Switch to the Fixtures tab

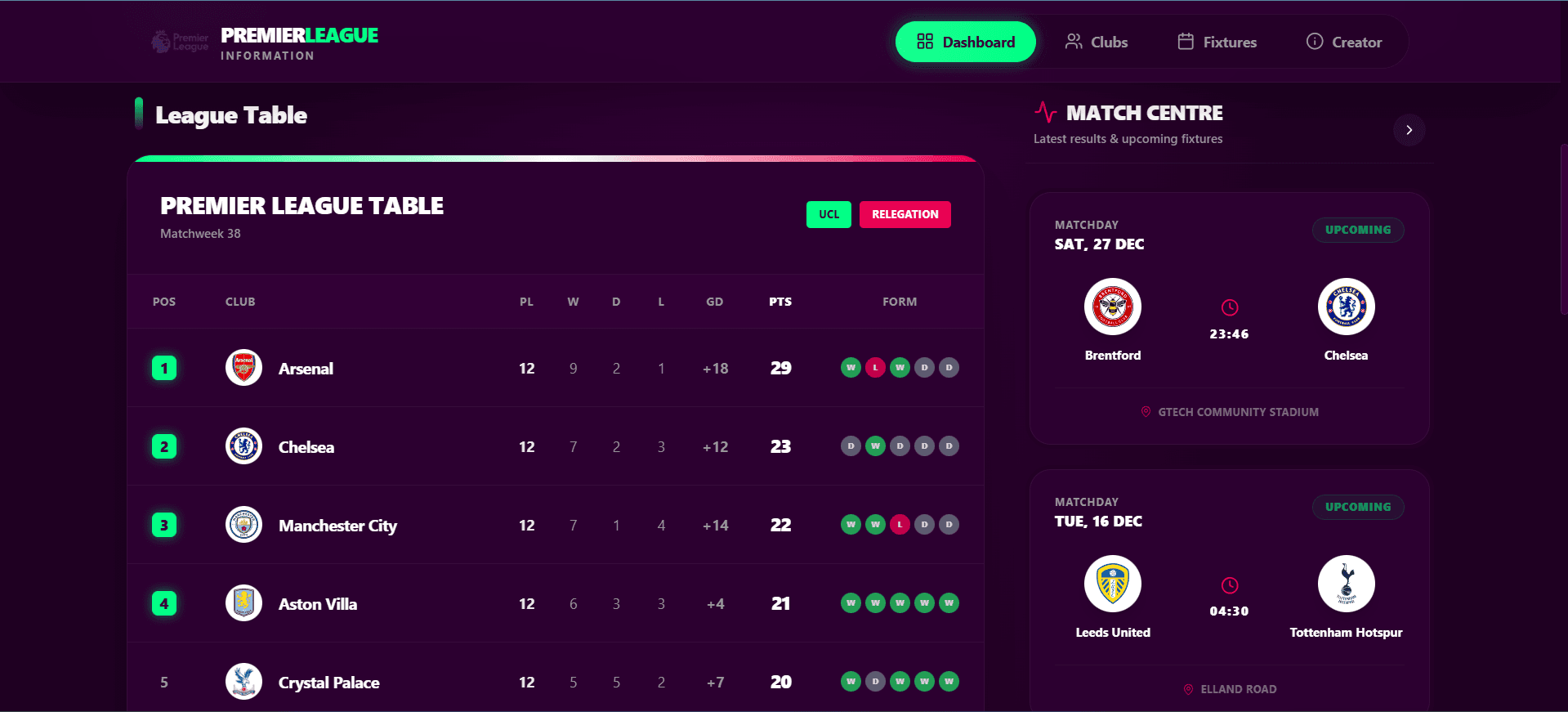1217,41
